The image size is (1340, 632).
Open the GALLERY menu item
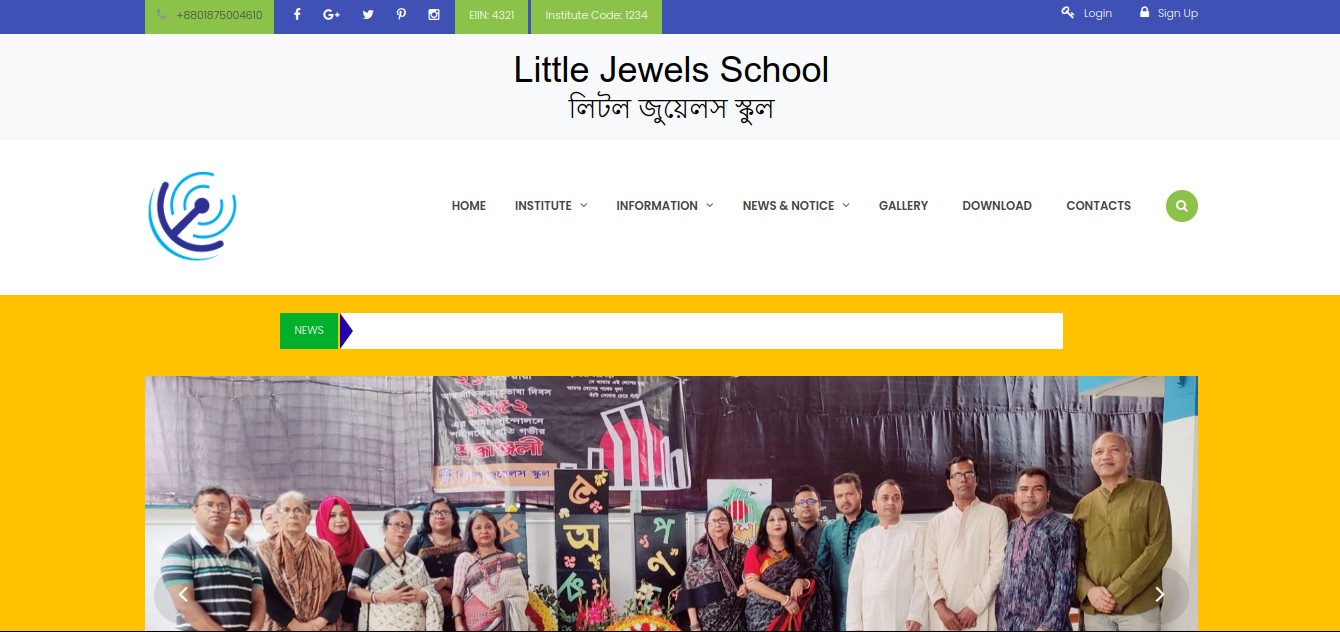pos(904,206)
